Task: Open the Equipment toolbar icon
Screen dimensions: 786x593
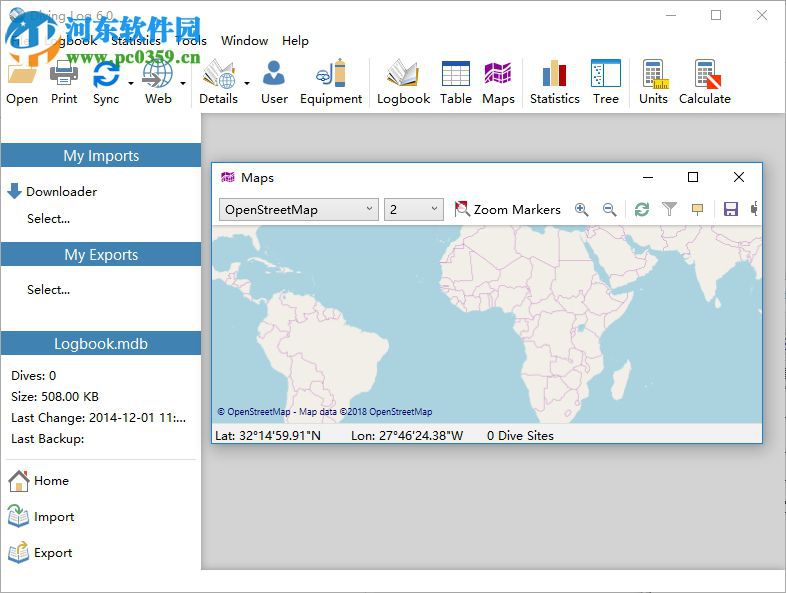Action: [x=330, y=82]
